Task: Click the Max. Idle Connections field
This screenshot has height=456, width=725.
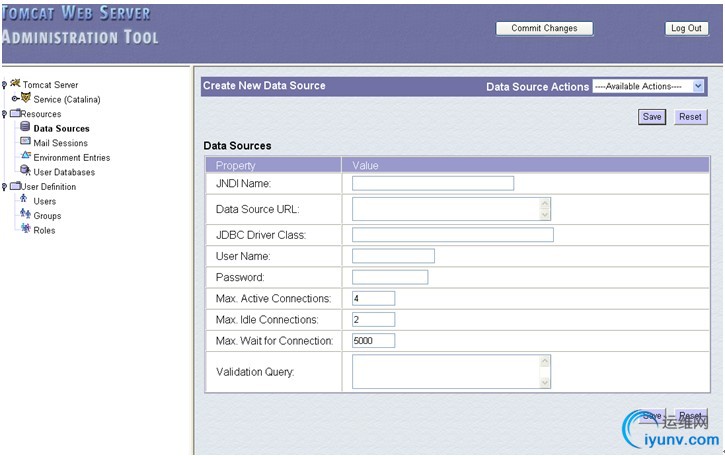Action: [373, 320]
